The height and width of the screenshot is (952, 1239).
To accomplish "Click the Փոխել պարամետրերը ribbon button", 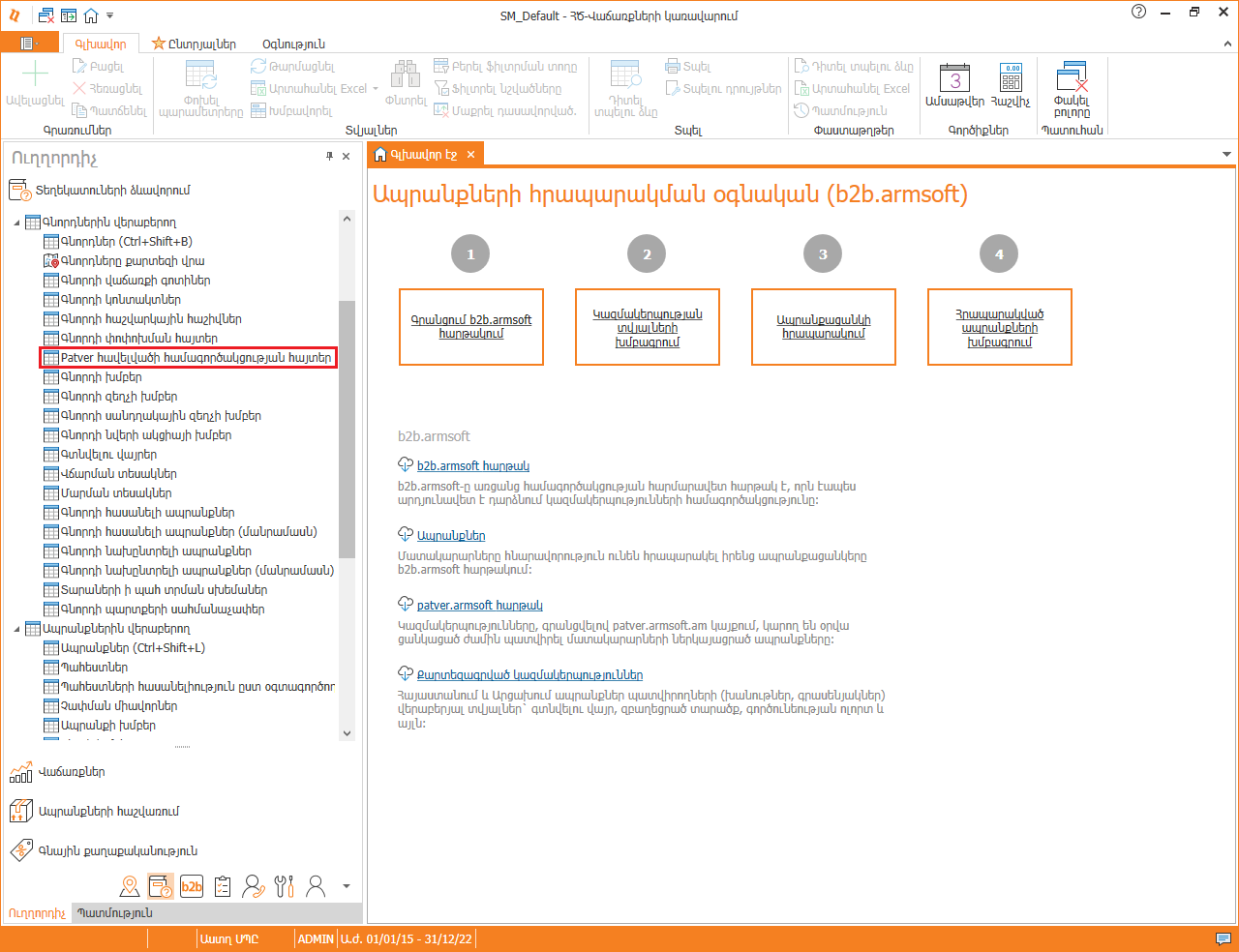I will click(200, 89).
